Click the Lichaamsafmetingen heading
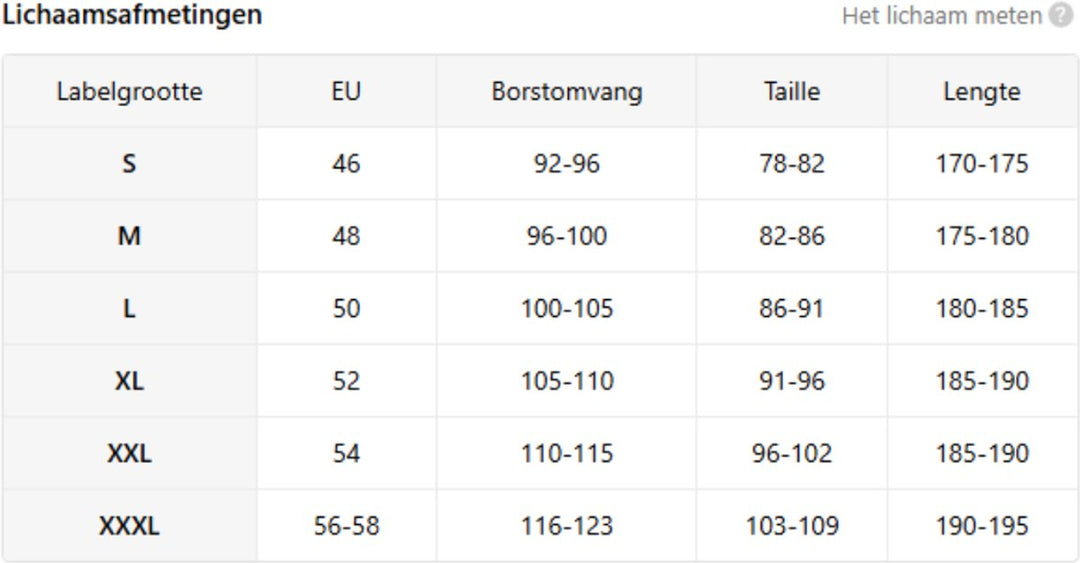The width and height of the screenshot is (1080, 563). click(x=132, y=15)
